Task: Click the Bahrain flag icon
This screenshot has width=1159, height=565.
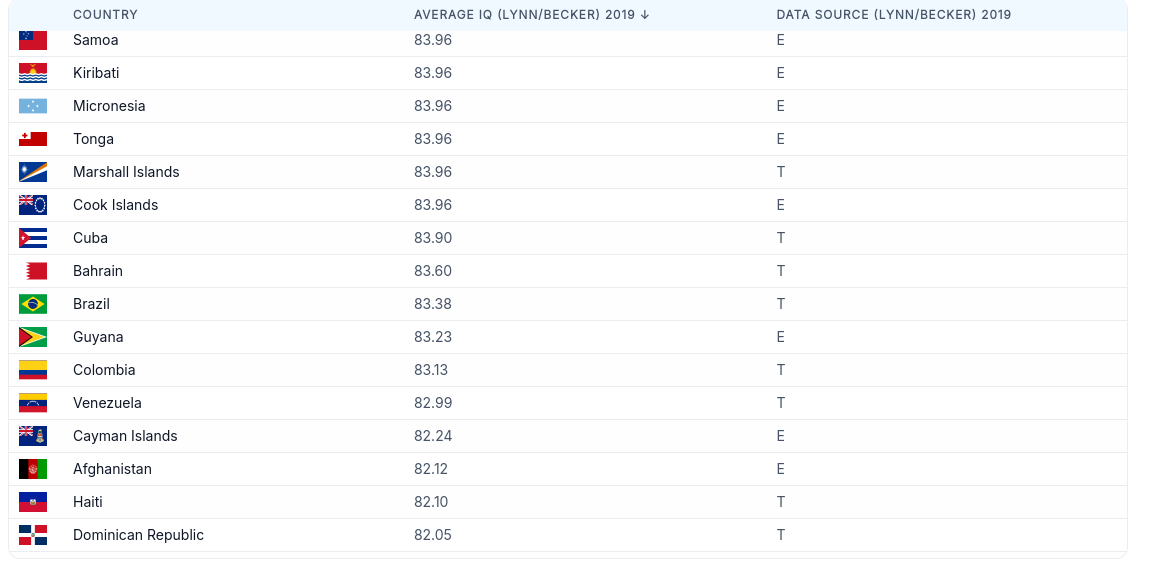Action: 33,271
